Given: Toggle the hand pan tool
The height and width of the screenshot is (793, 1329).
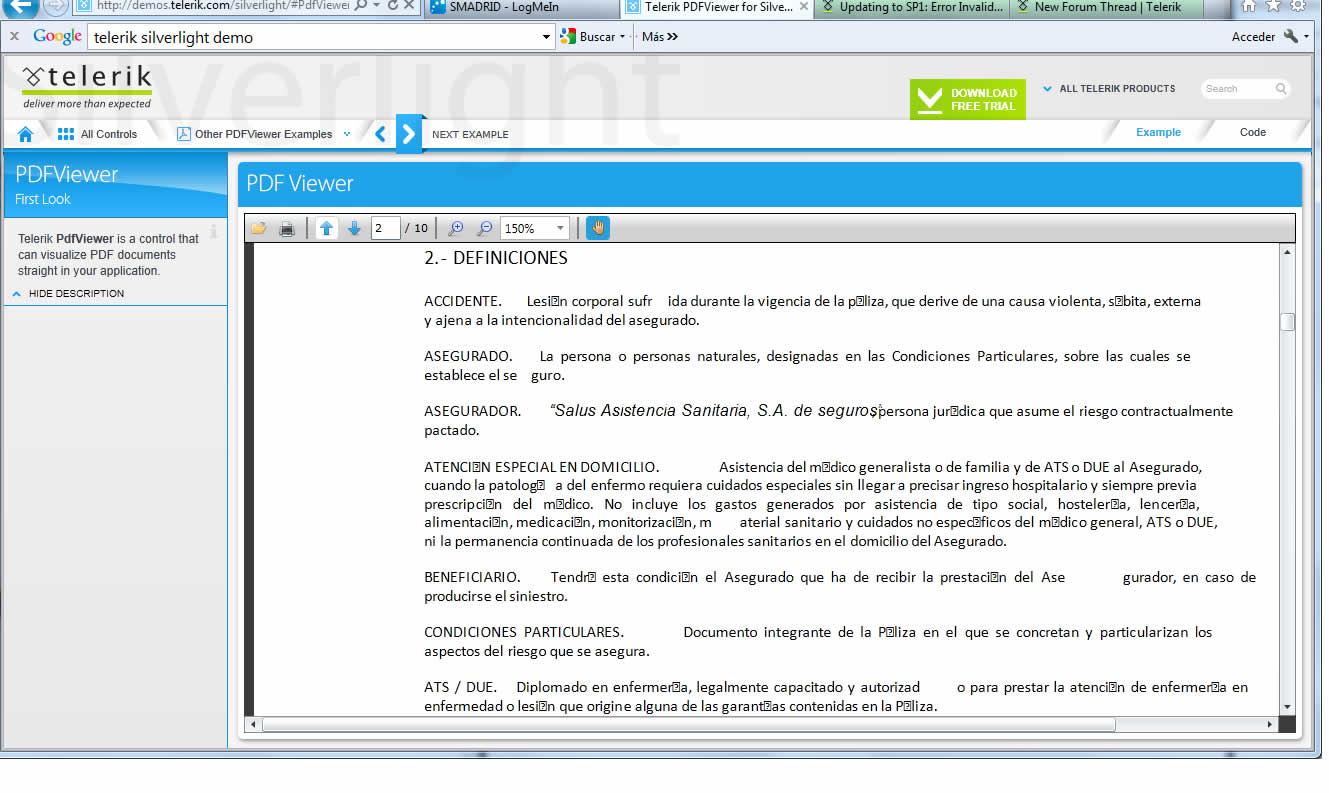Looking at the screenshot, I should tap(598, 228).
